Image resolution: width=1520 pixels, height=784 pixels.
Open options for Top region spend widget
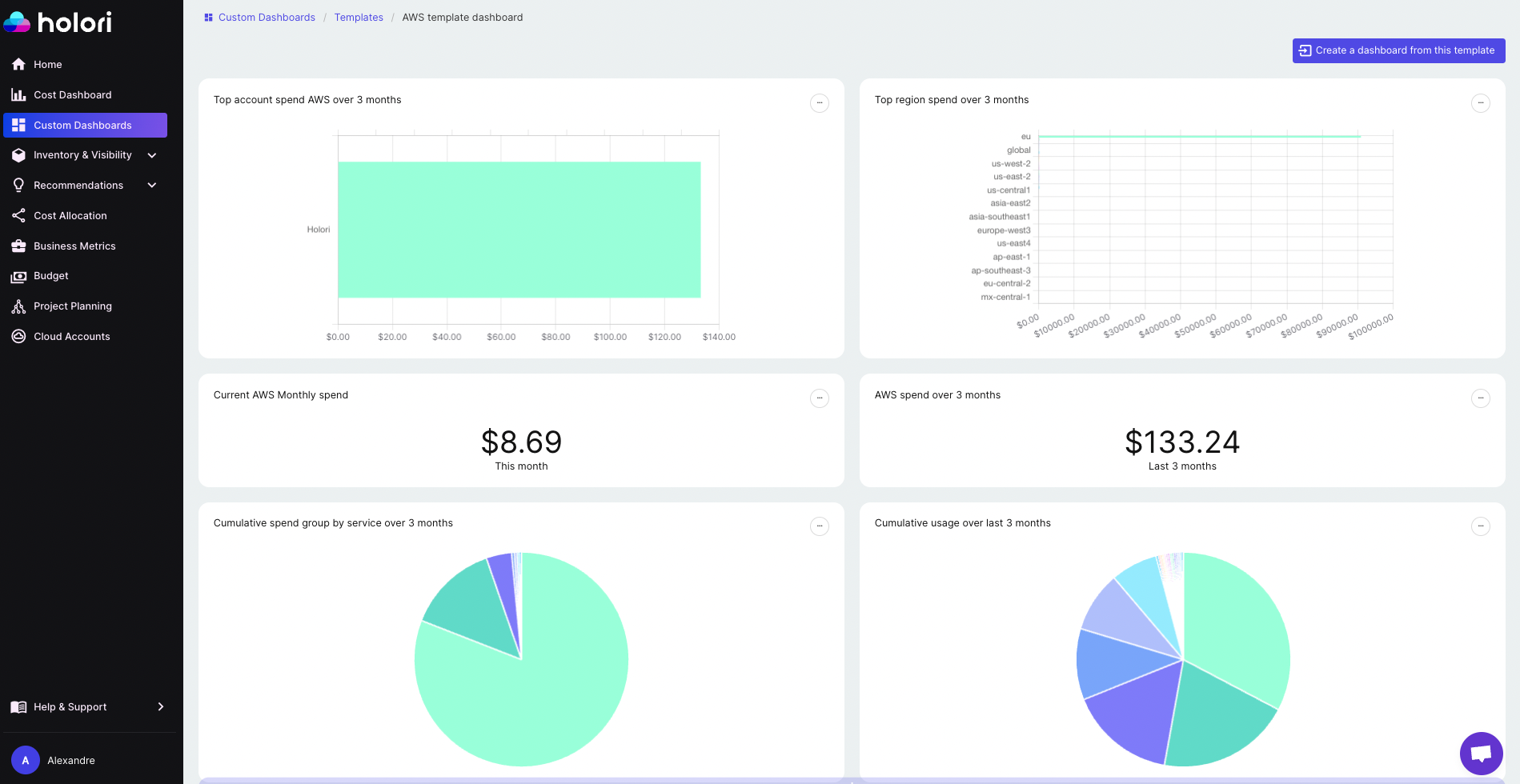[1481, 103]
